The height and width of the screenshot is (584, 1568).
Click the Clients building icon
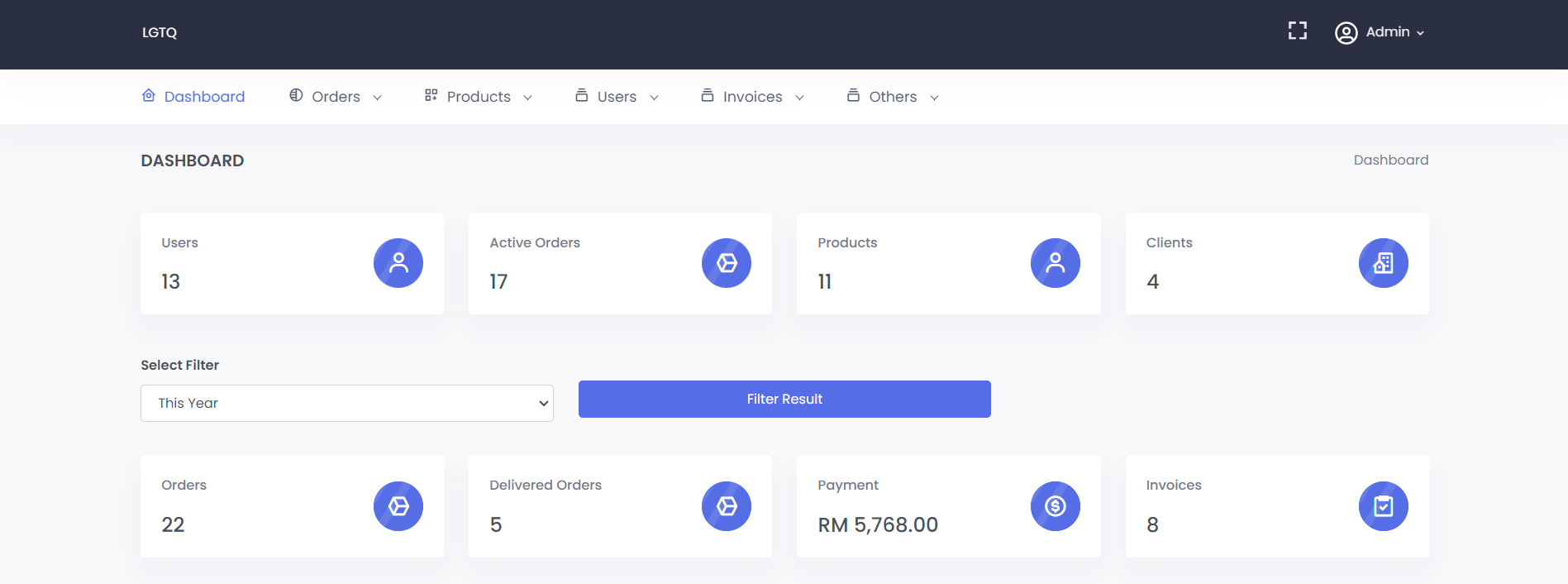coord(1383,263)
